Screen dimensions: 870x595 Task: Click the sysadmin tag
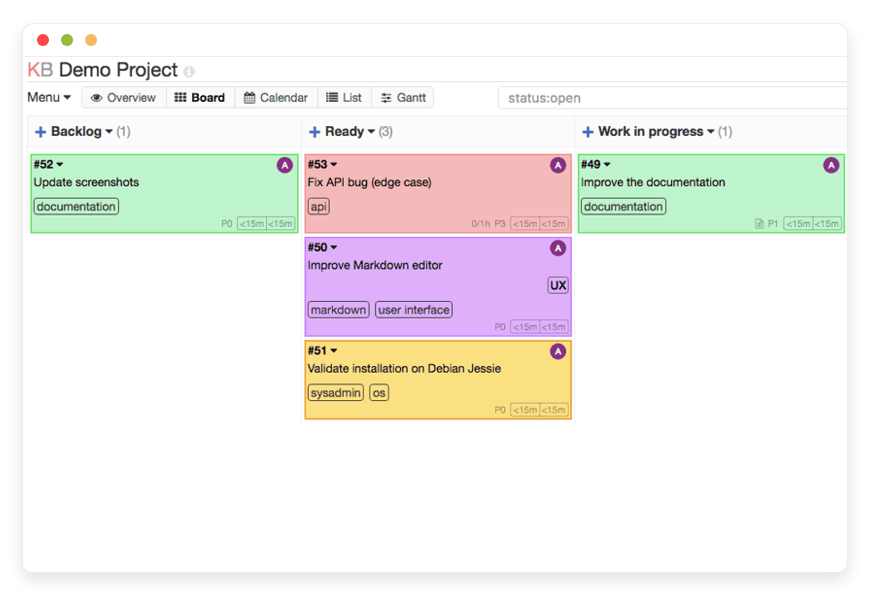point(336,393)
